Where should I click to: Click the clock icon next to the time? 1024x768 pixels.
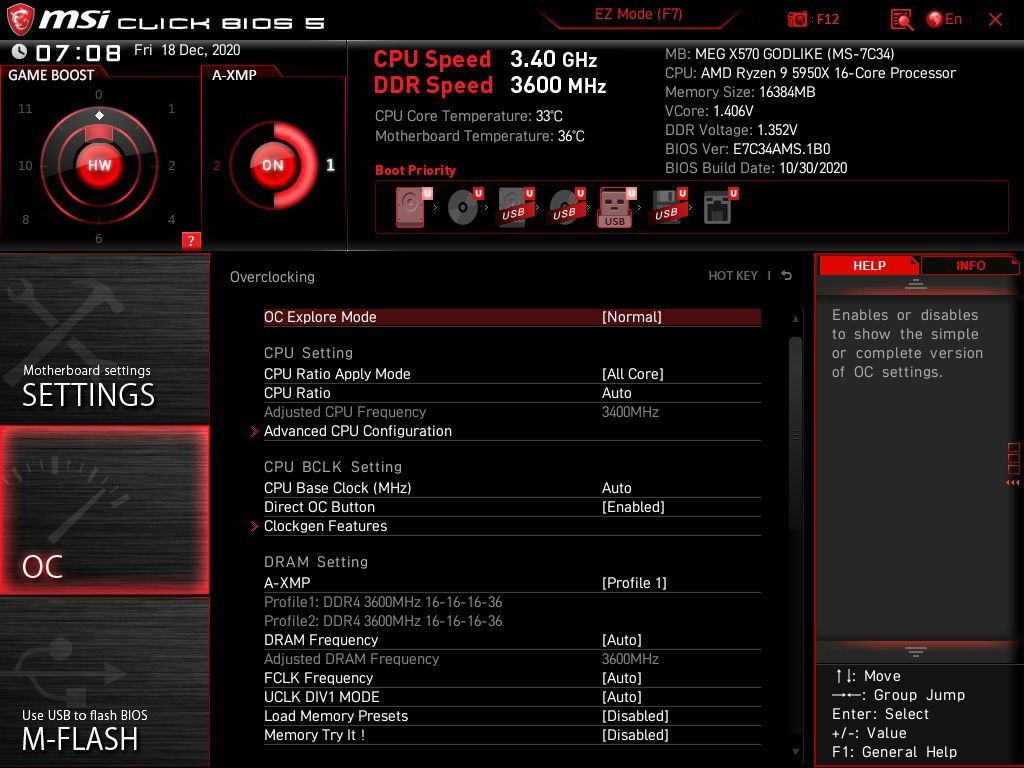click(20, 52)
